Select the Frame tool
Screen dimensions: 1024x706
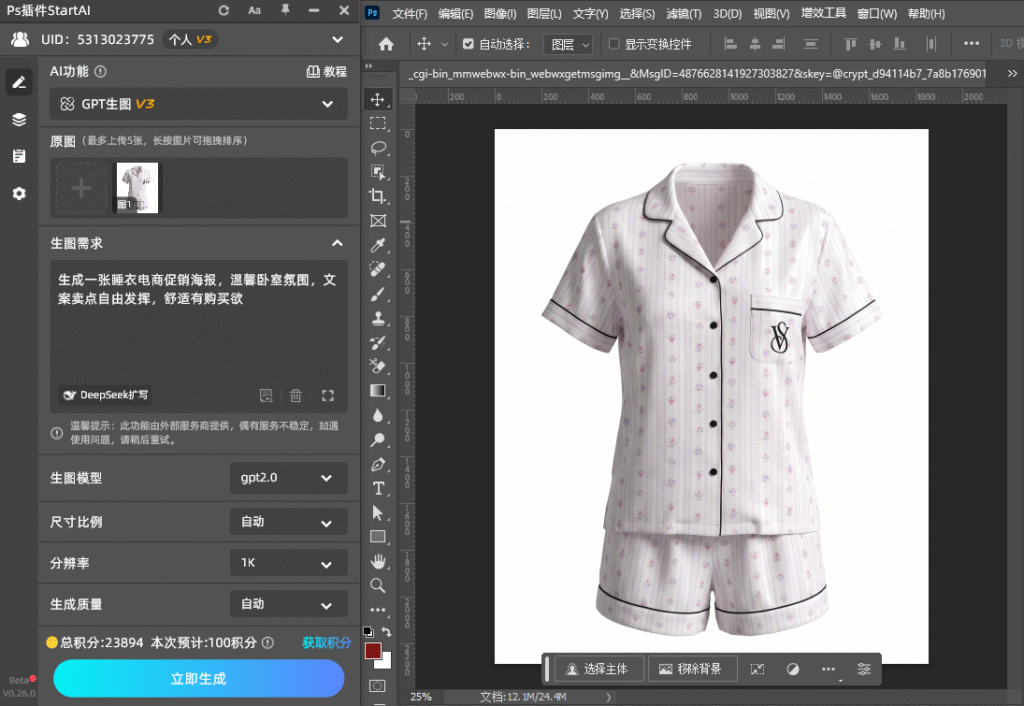[377, 221]
